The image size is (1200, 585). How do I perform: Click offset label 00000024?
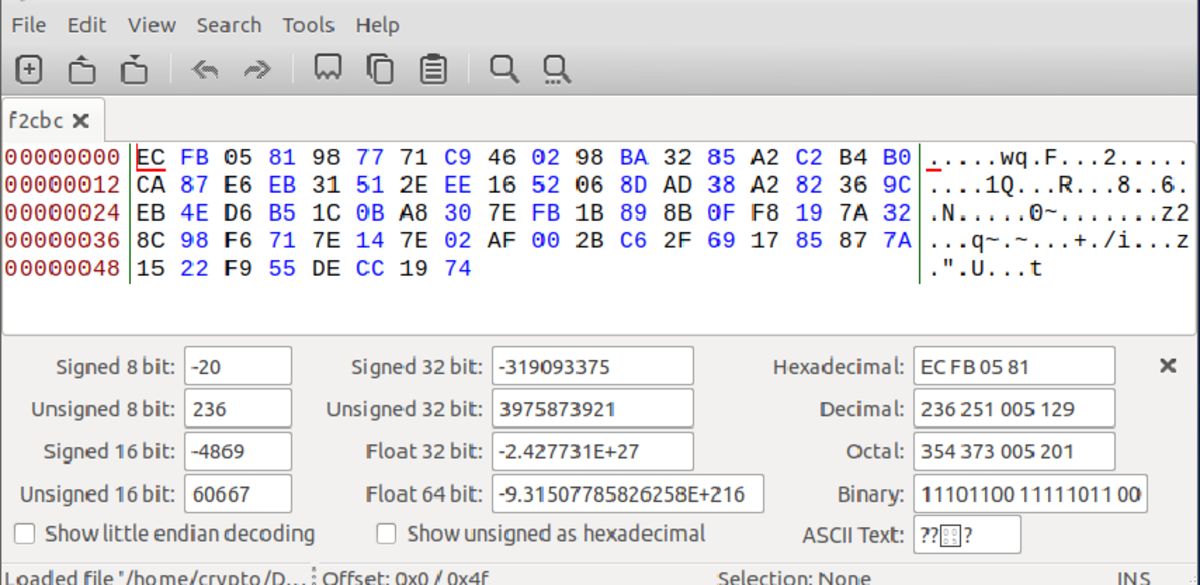(62, 213)
